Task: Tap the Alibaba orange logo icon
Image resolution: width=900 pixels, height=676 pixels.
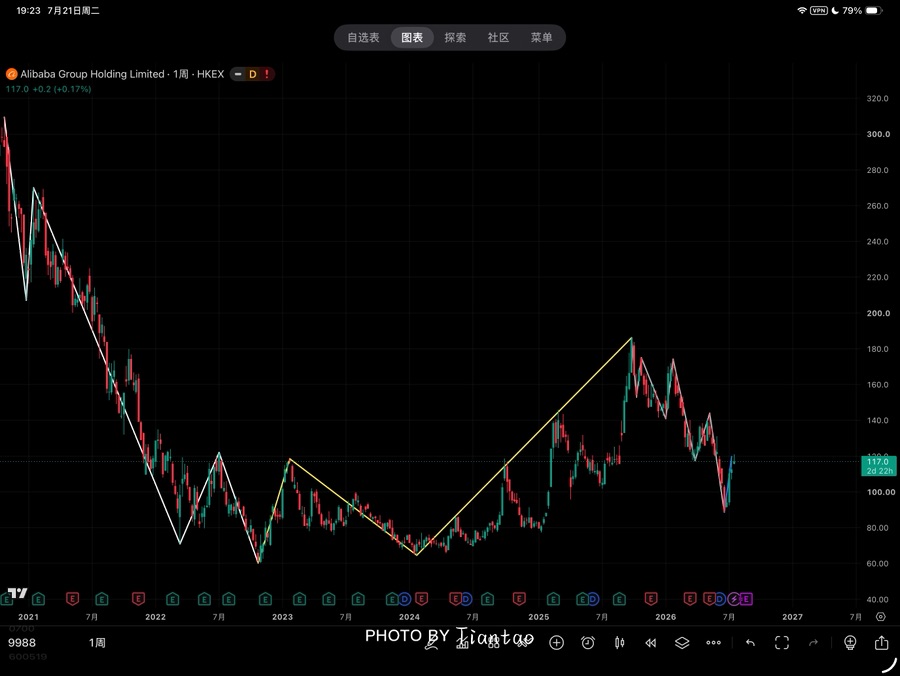Action: coord(11,74)
